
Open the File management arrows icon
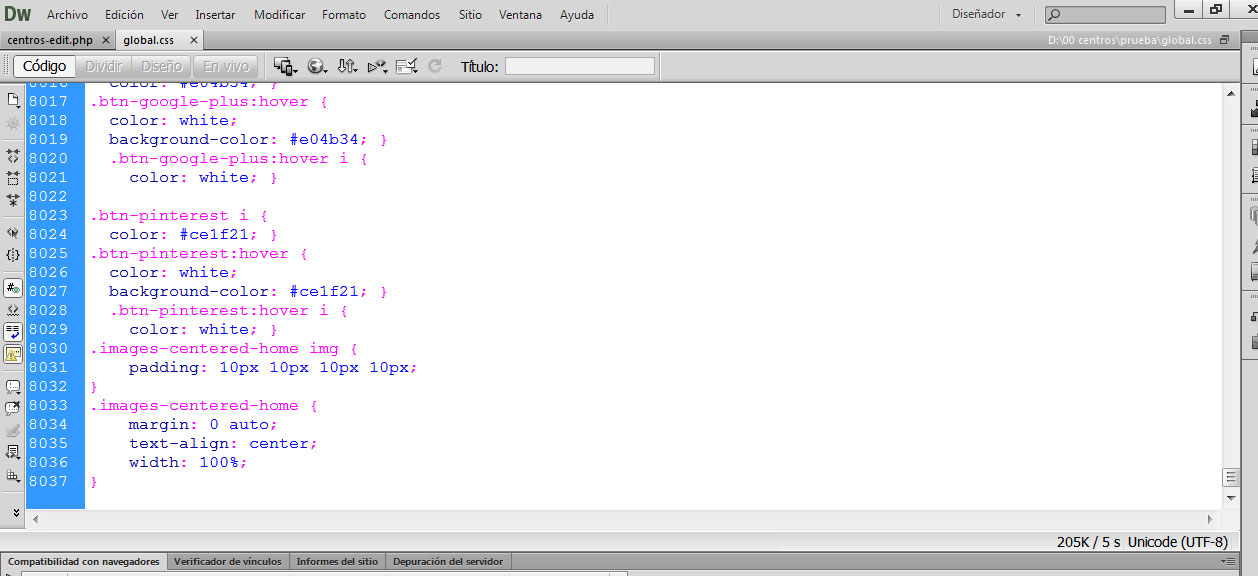(347, 66)
